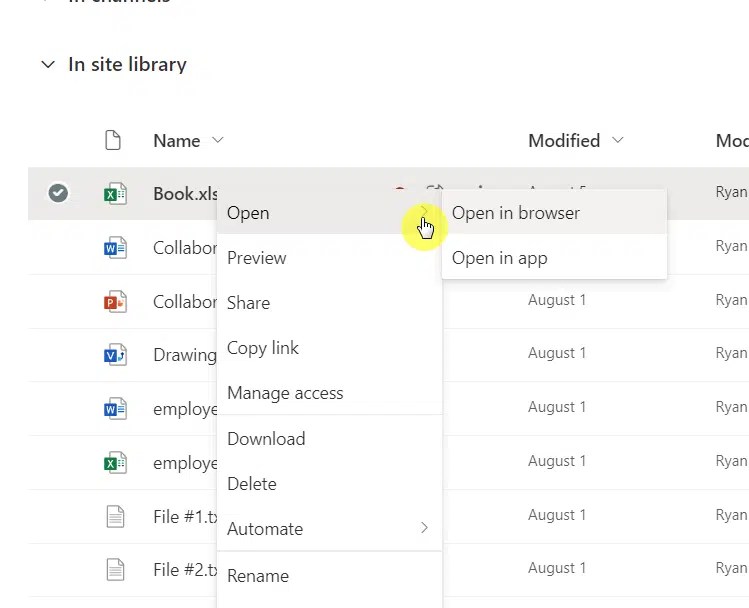Screen dimensions: 749x608
Task: Click August 1 date in File #2 row
Action: click(557, 568)
